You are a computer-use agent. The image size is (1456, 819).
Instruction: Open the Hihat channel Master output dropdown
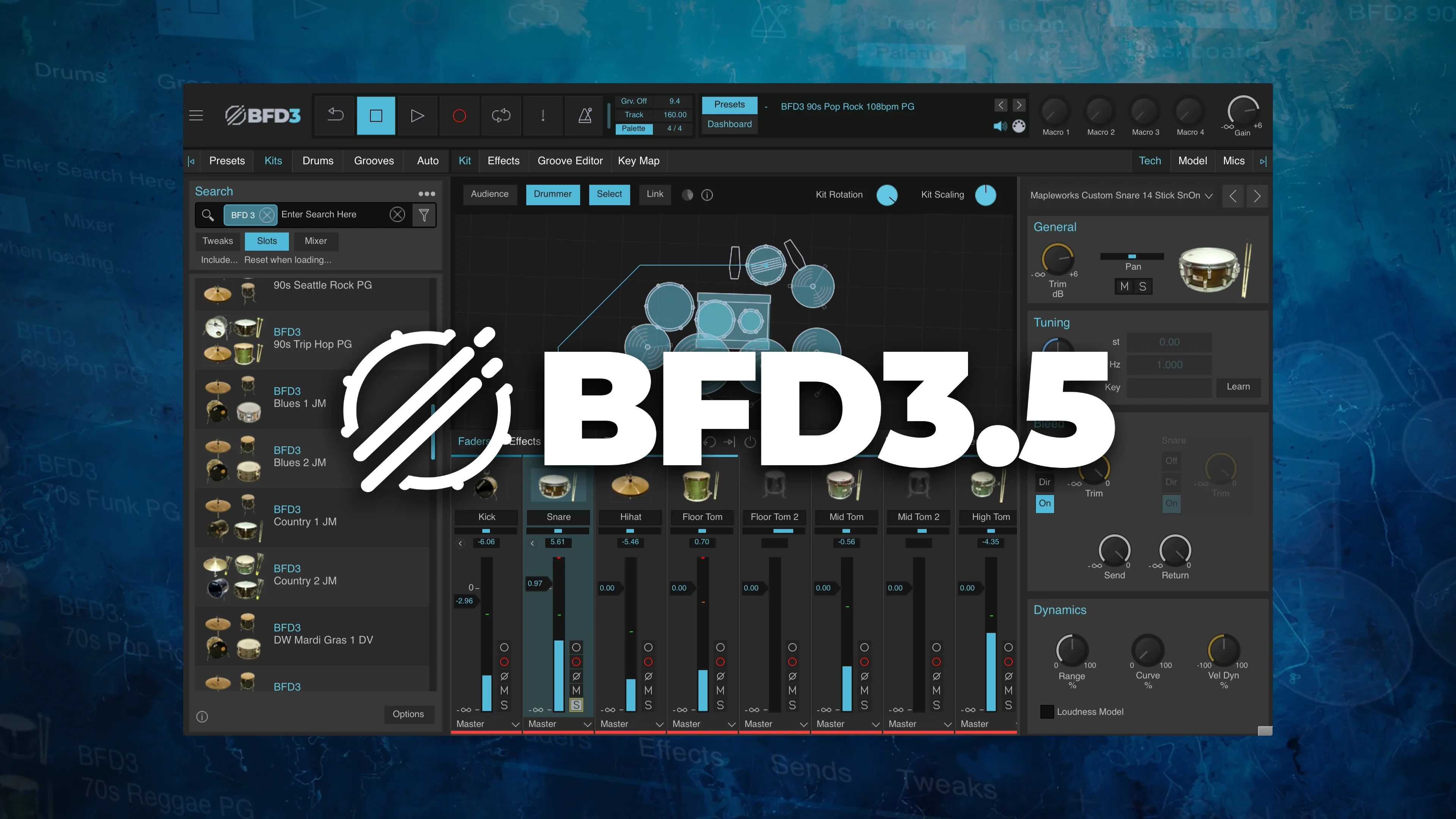(x=631, y=724)
